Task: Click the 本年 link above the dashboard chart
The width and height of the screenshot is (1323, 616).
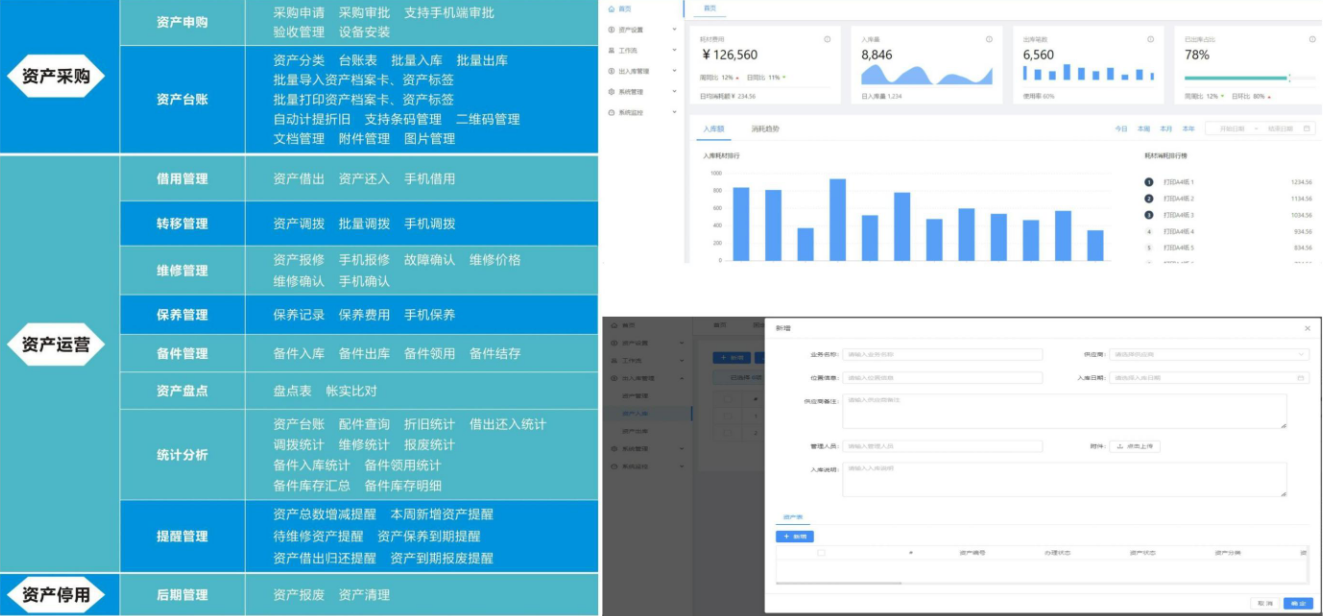Action: pyautogui.click(x=1188, y=129)
